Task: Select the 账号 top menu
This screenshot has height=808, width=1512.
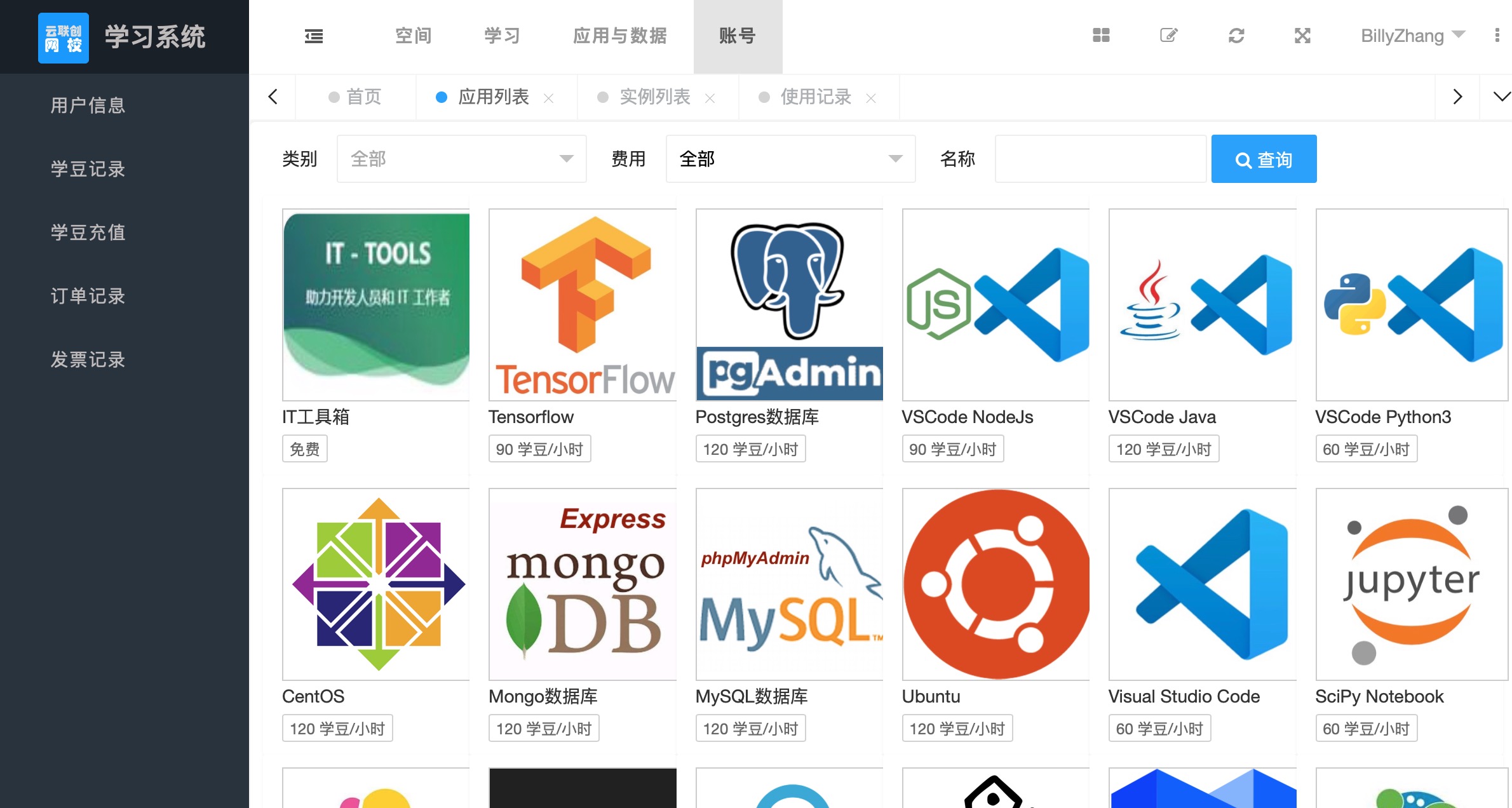Action: [738, 36]
